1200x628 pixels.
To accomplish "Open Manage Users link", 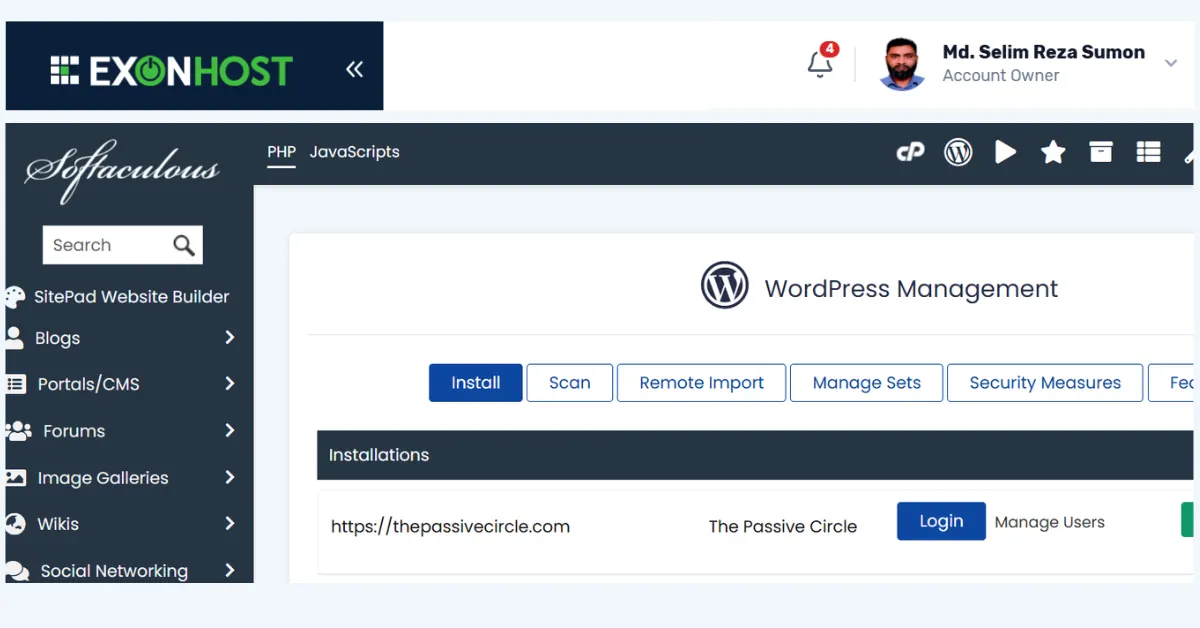I will (1049, 522).
